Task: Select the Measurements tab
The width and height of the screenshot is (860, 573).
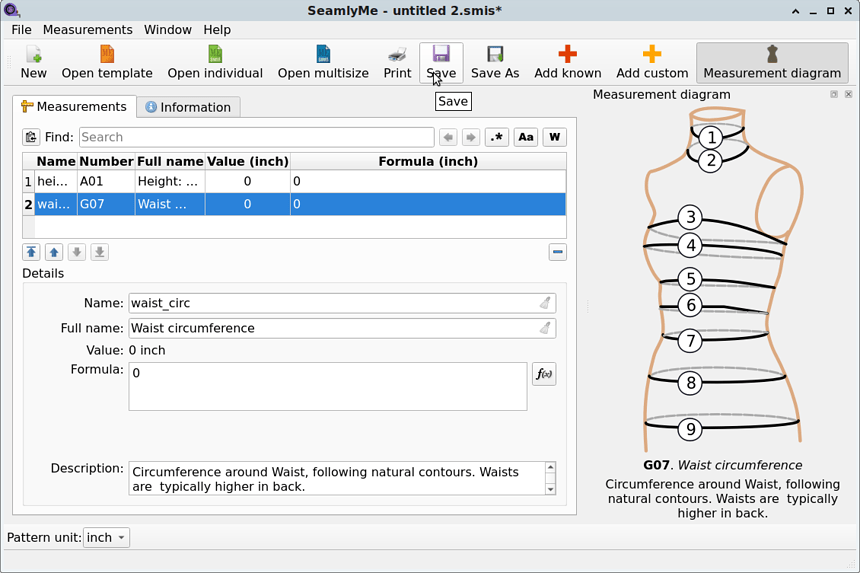Action: (74, 106)
